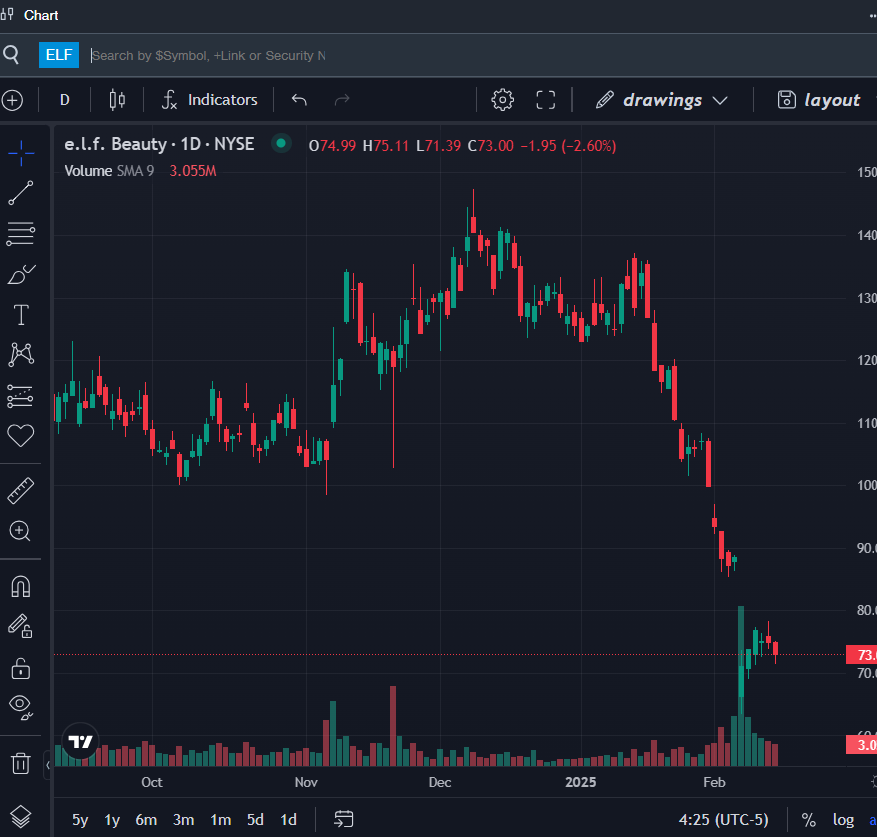This screenshot has width=877, height=837.
Task: Select the horizontal lines Fib tool
Action: pos(21,234)
